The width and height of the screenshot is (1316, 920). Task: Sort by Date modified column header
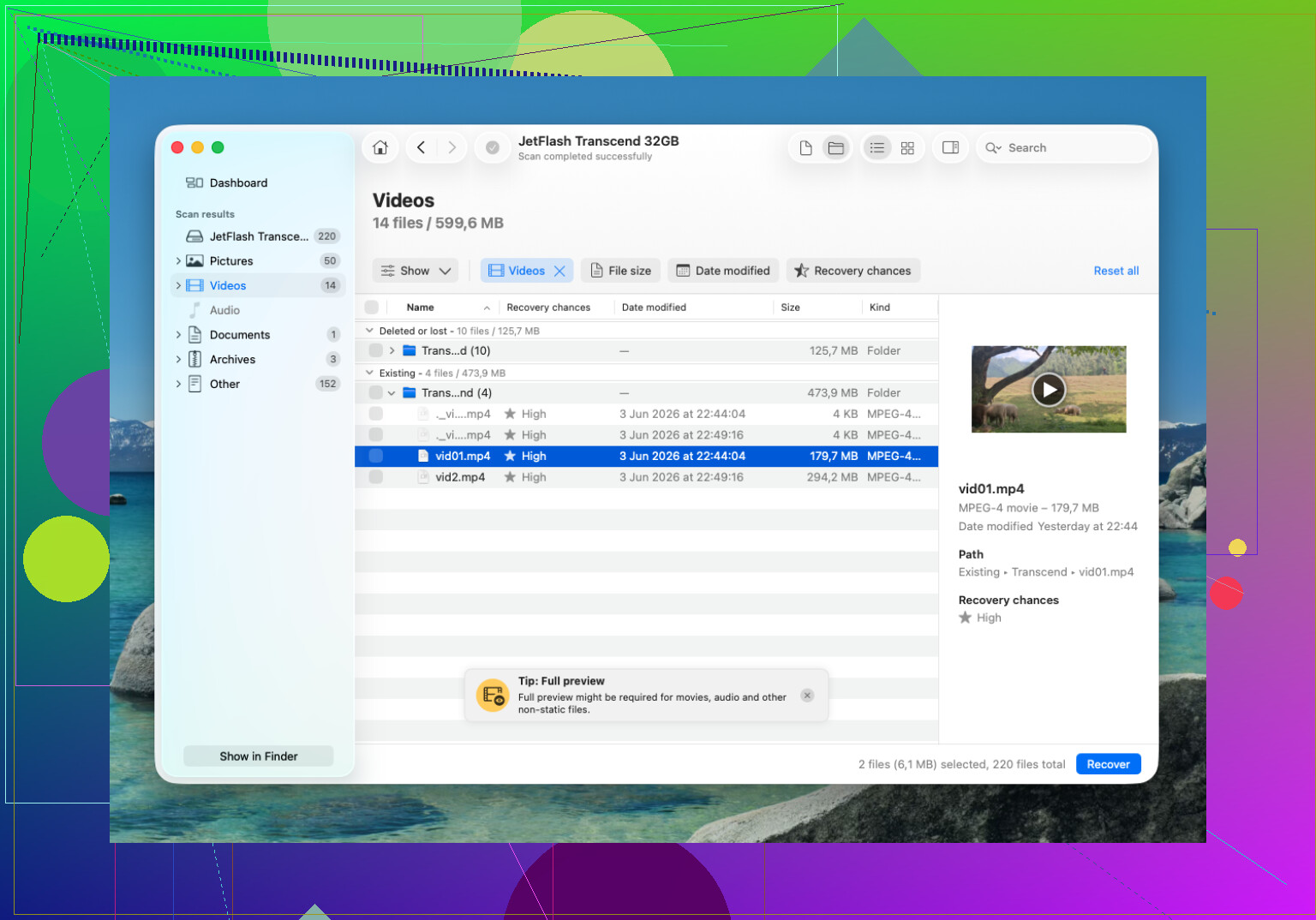[x=654, y=308]
